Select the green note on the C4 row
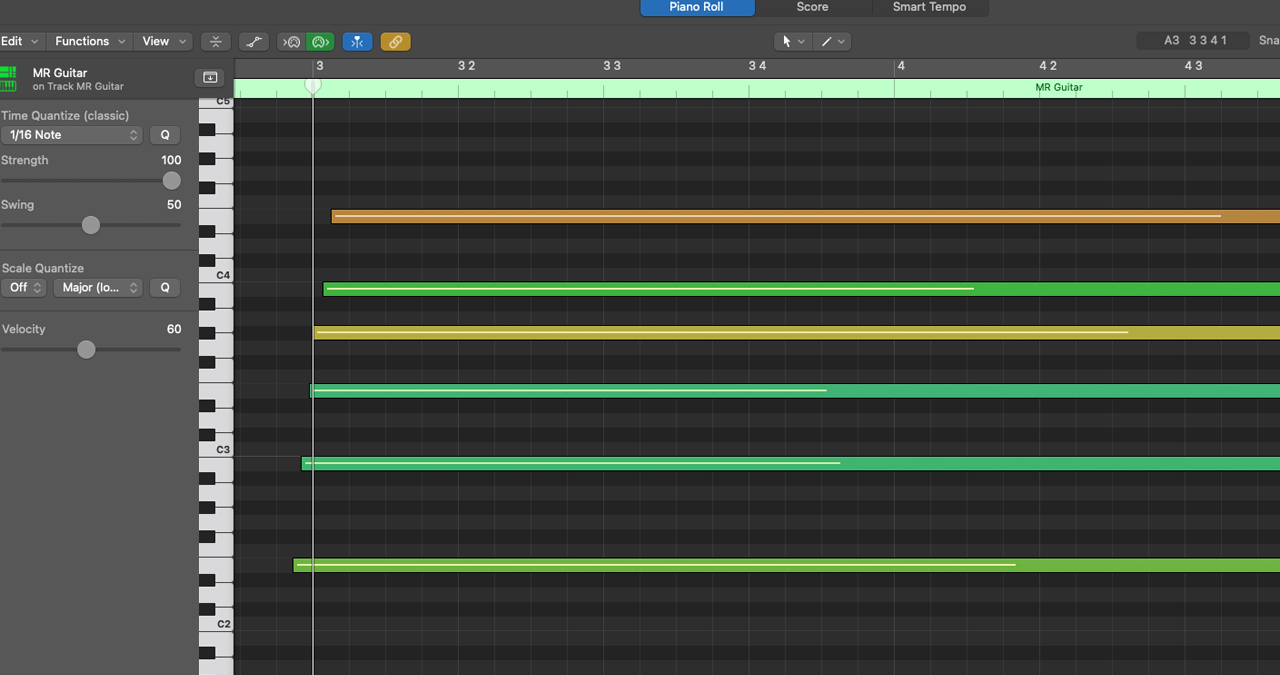The image size is (1280, 675). coord(801,289)
